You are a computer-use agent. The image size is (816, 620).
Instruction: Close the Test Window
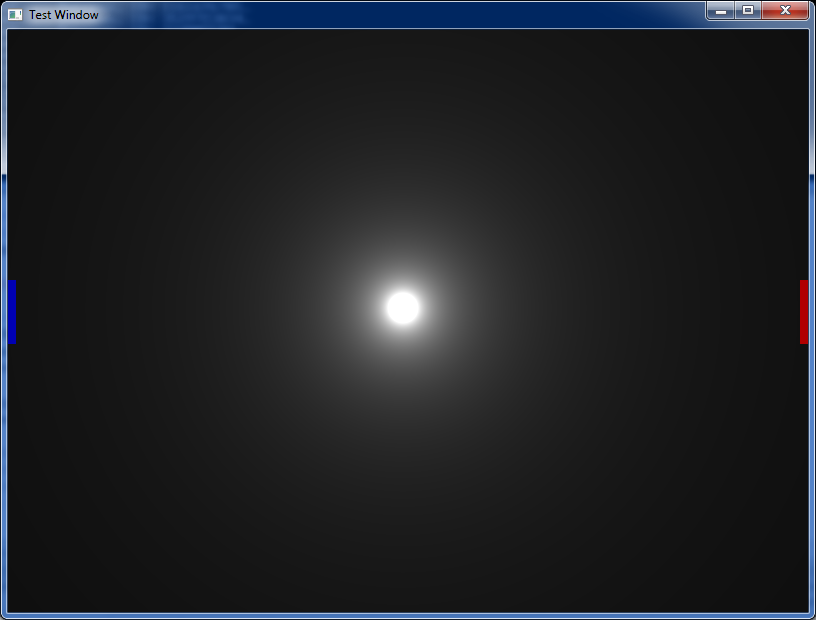(785, 10)
